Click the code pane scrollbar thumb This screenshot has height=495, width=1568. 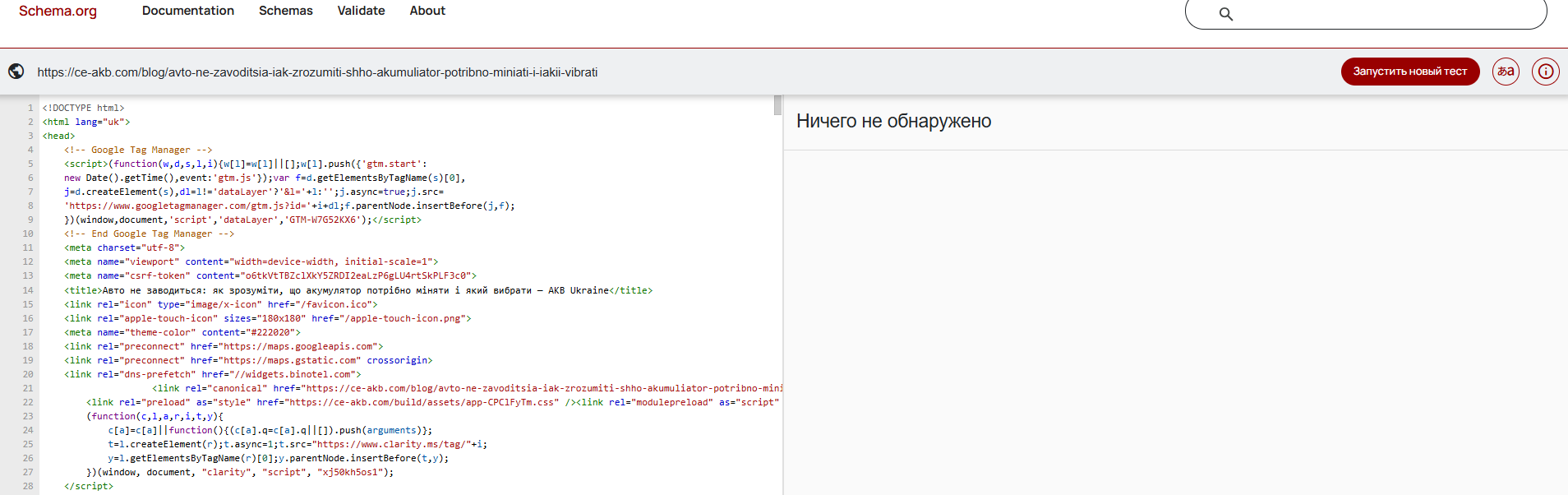tap(777, 105)
